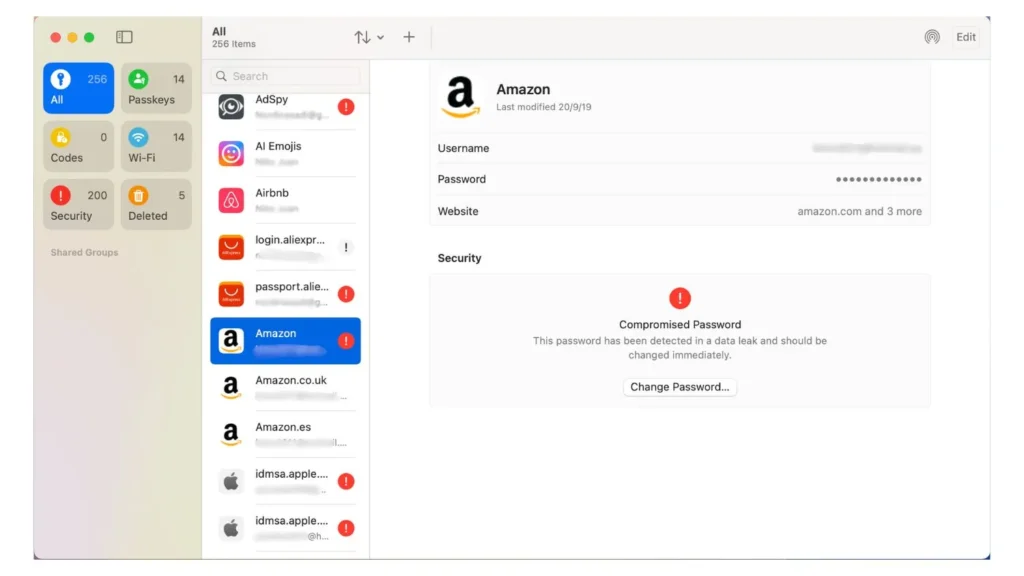Viewport: 1024px width, 576px height.
Task: Click the magnifying glass search icon
Action: [x=221, y=76]
